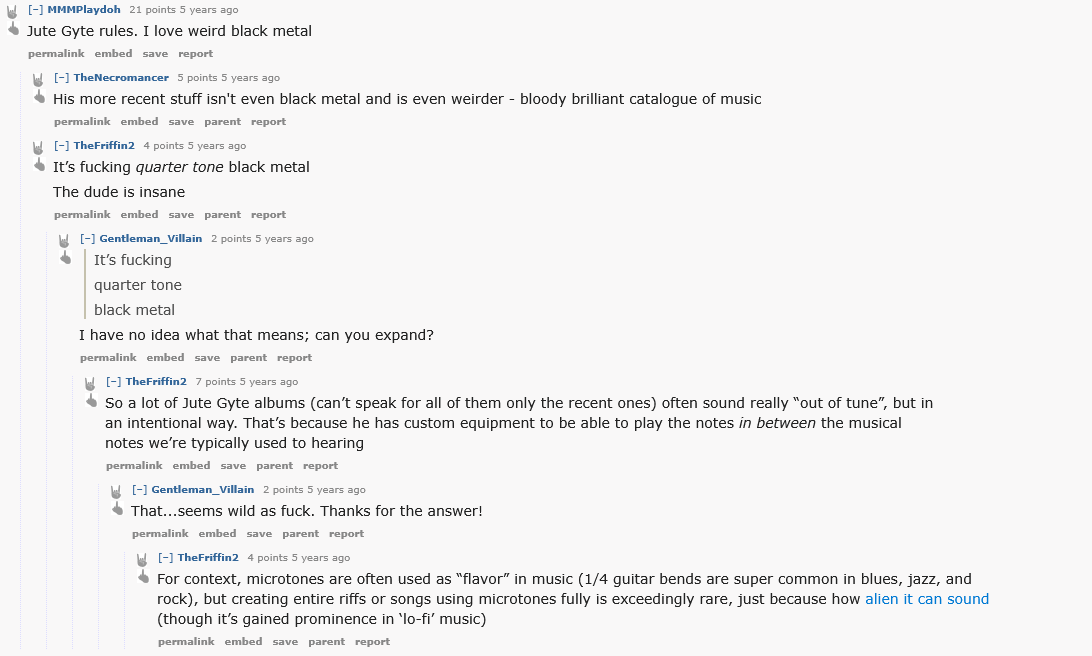Image resolution: width=1092 pixels, height=656 pixels.
Task: Upvote MMMPlaydoh's Jute Gyte comment
Action: (12, 13)
